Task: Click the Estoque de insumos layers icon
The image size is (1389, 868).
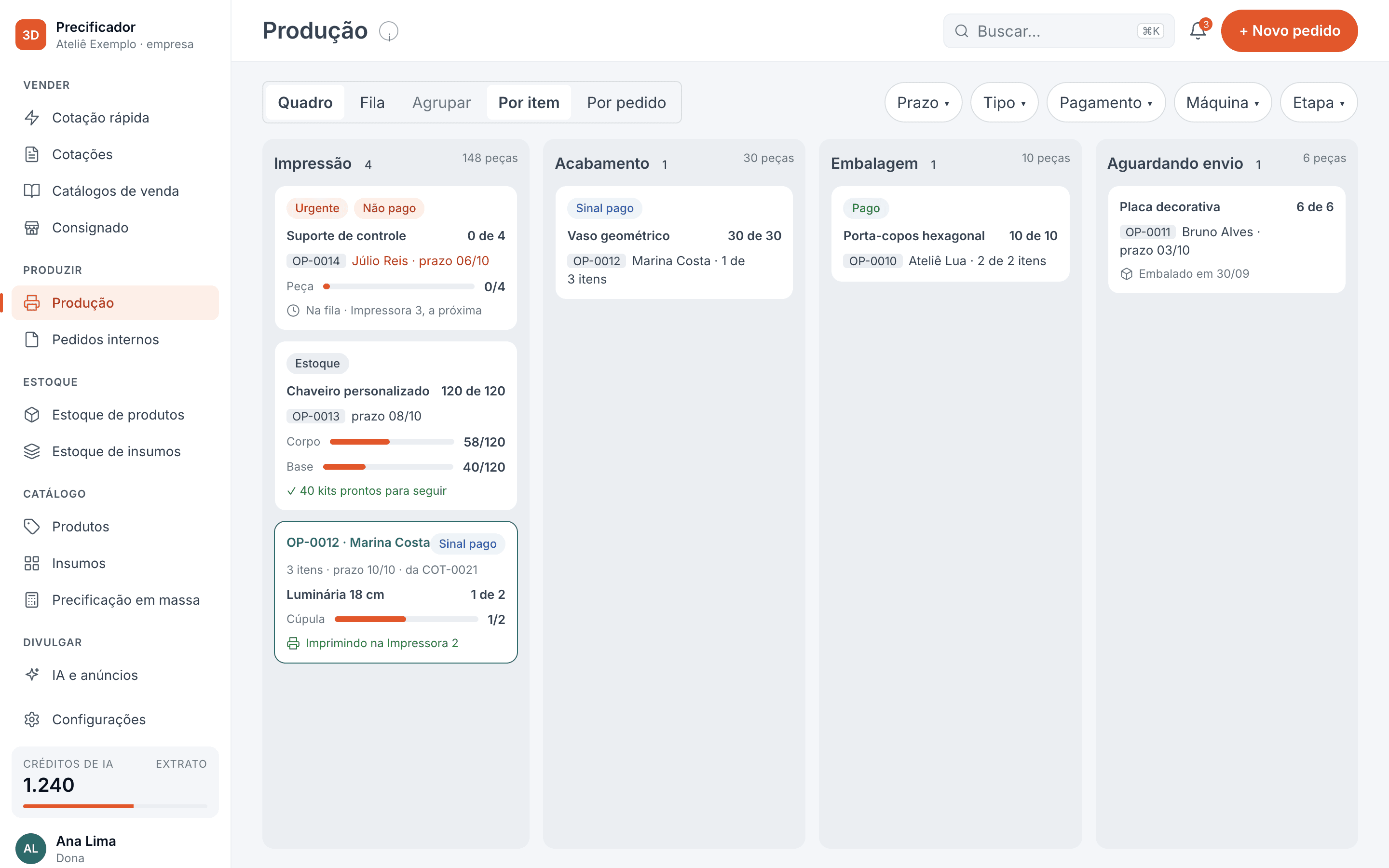Action: pyautogui.click(x=32, y=452)
